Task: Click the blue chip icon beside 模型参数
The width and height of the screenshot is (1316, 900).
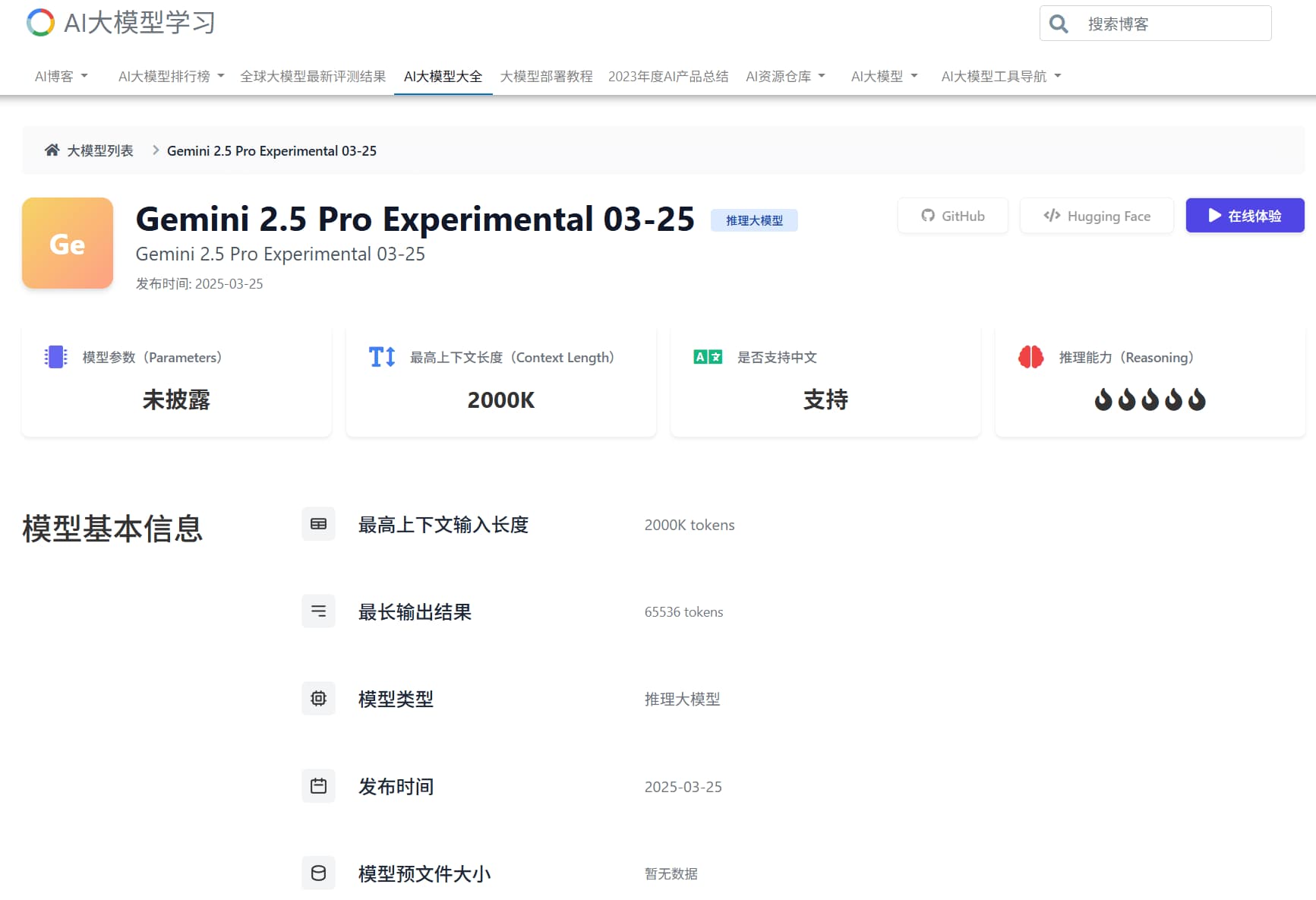Action: (x=55, y=357)
